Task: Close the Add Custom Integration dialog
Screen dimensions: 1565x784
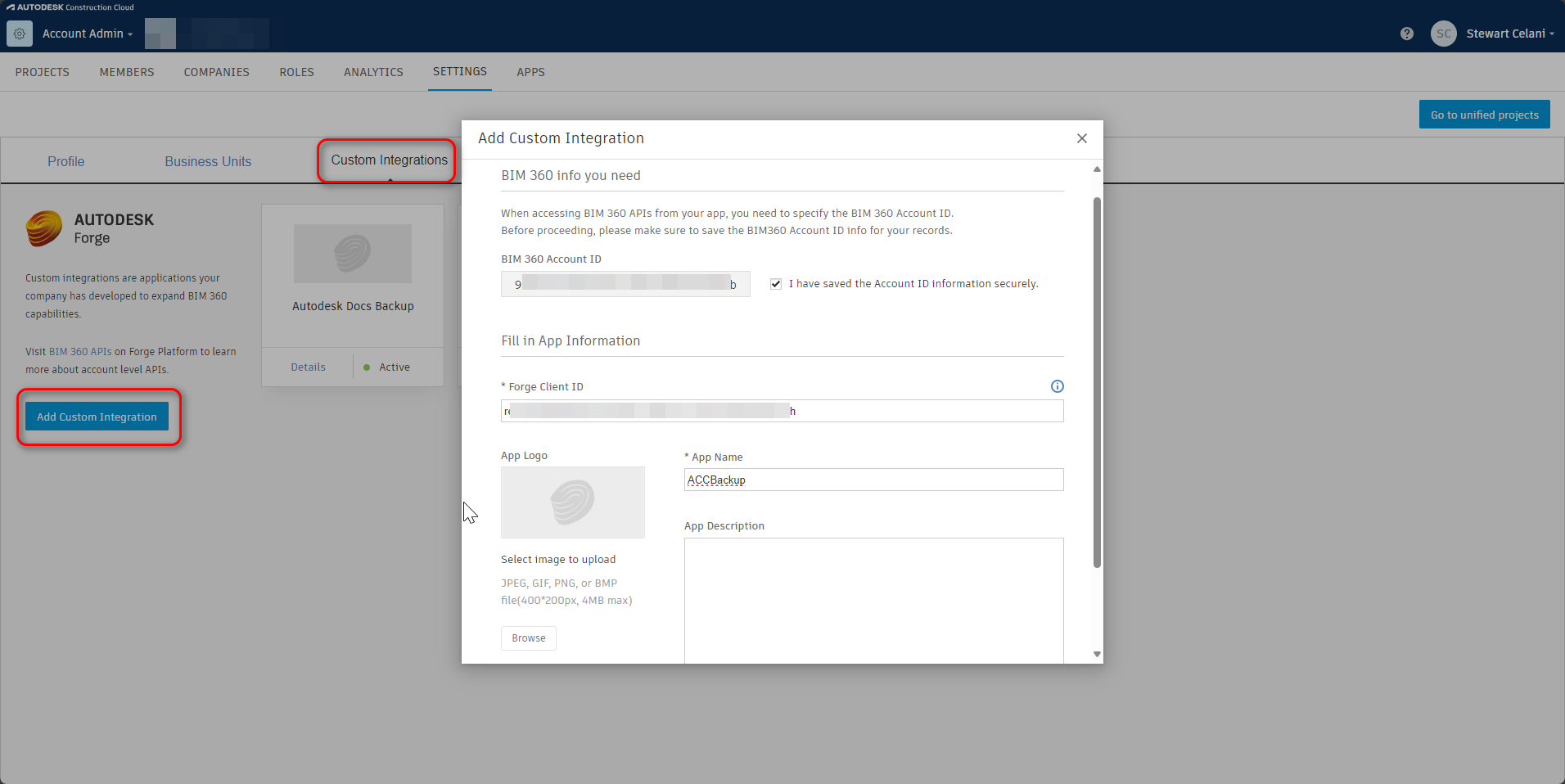Action: 1081,138
